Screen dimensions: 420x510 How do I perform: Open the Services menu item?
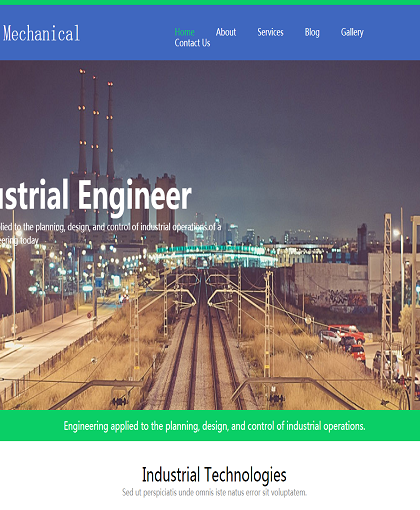coord(270,32)
